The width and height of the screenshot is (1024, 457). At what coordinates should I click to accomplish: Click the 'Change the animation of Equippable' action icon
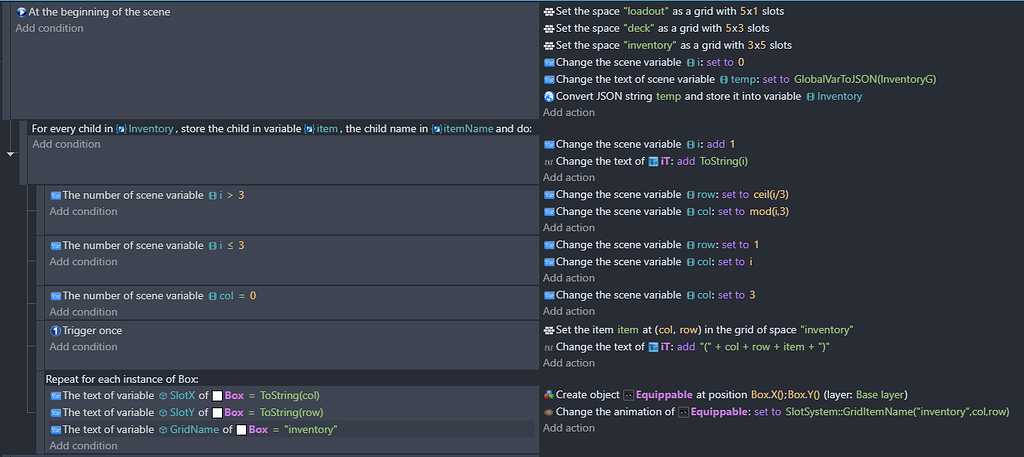tap(549, 412)
